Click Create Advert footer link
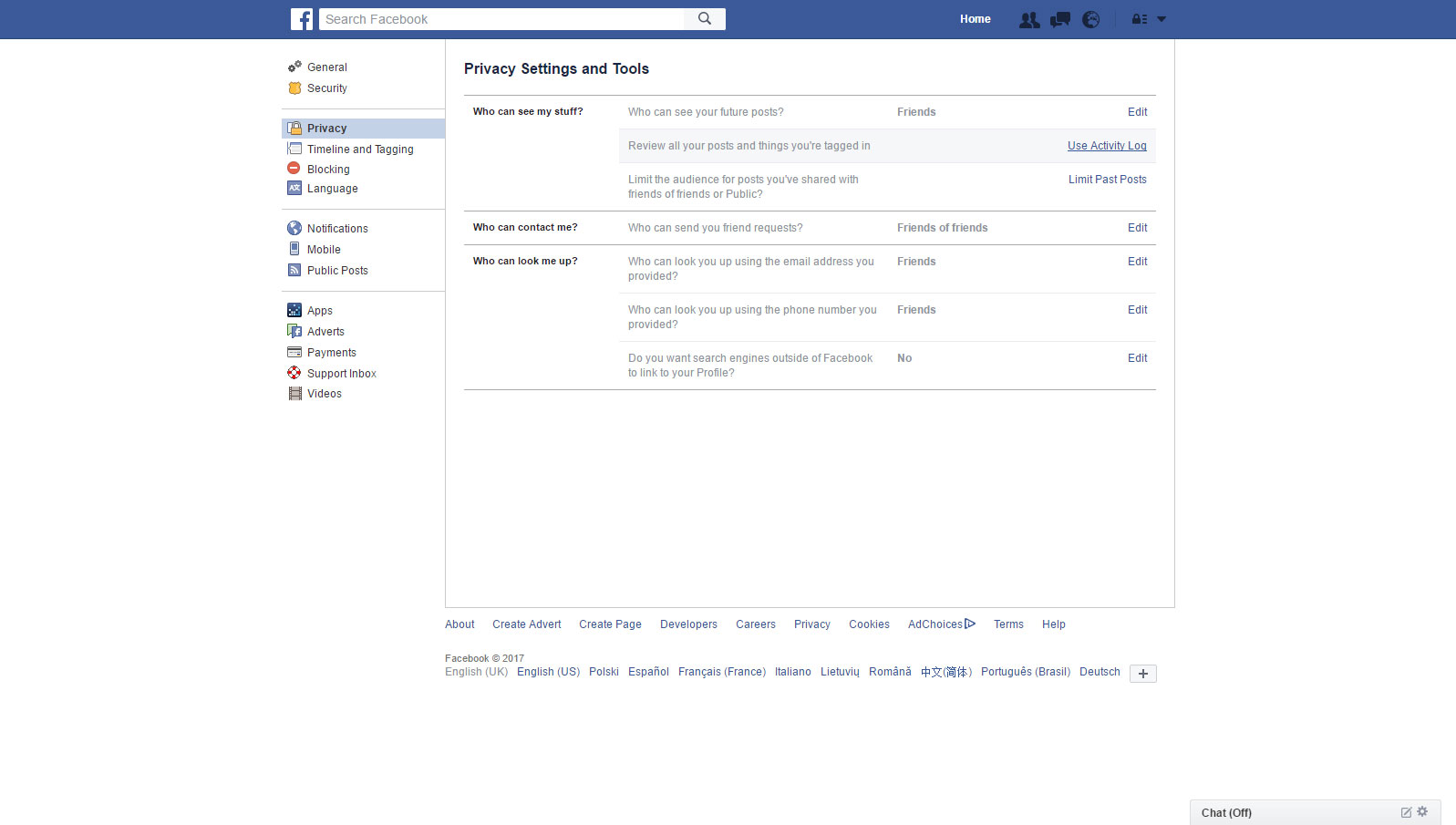This screenshot has height=825, width=1456. point(527,624)
